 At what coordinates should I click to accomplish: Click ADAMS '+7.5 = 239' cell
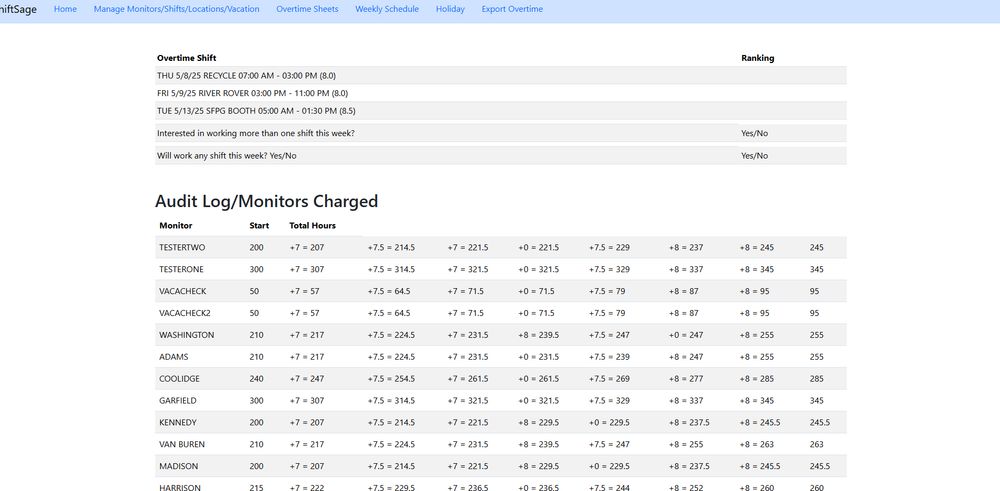(x=609, y=357)
